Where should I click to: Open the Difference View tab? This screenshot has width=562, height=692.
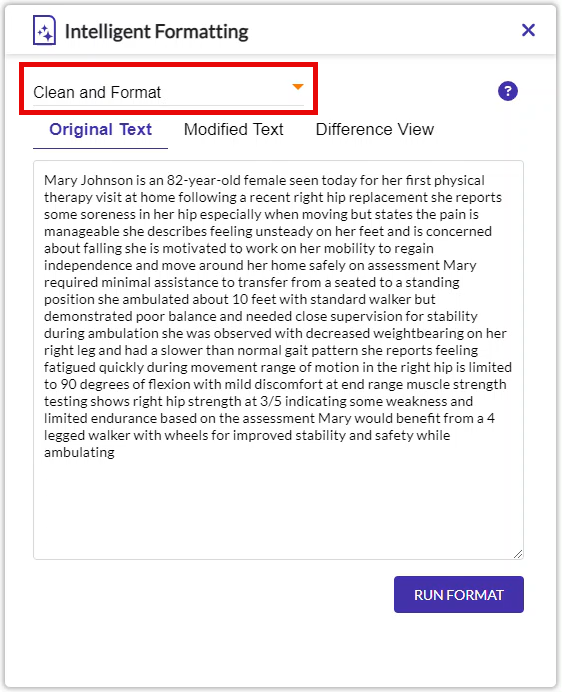click(375, 130)
